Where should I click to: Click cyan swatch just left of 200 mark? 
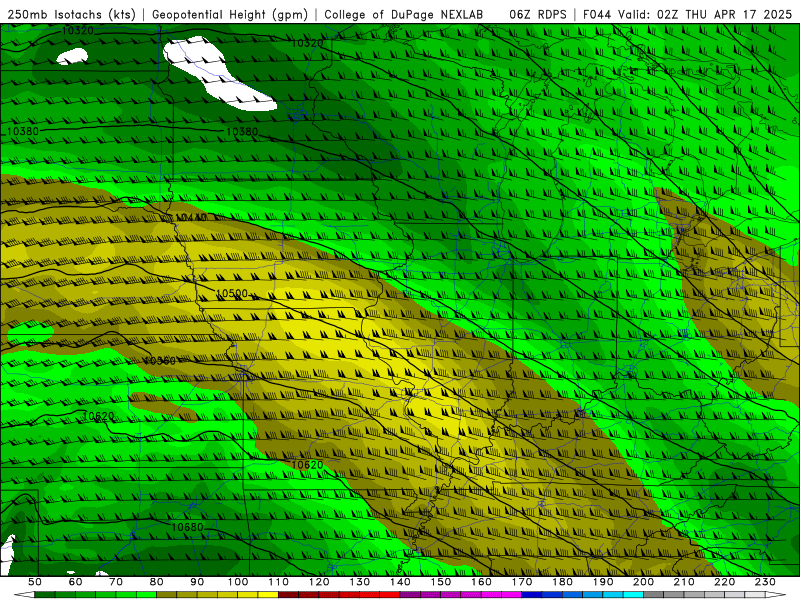tap(633, 595)
